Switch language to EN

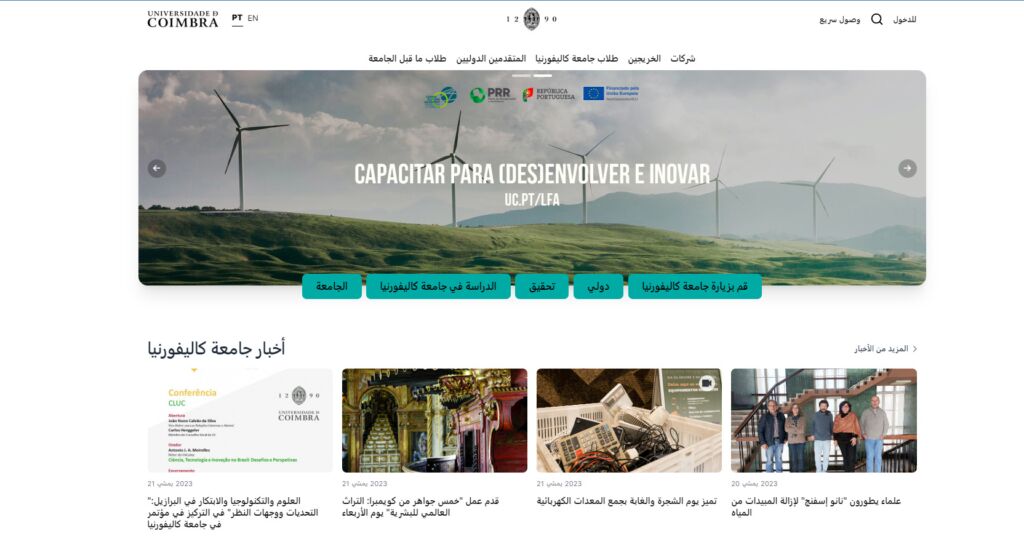[x=253, y=18]
